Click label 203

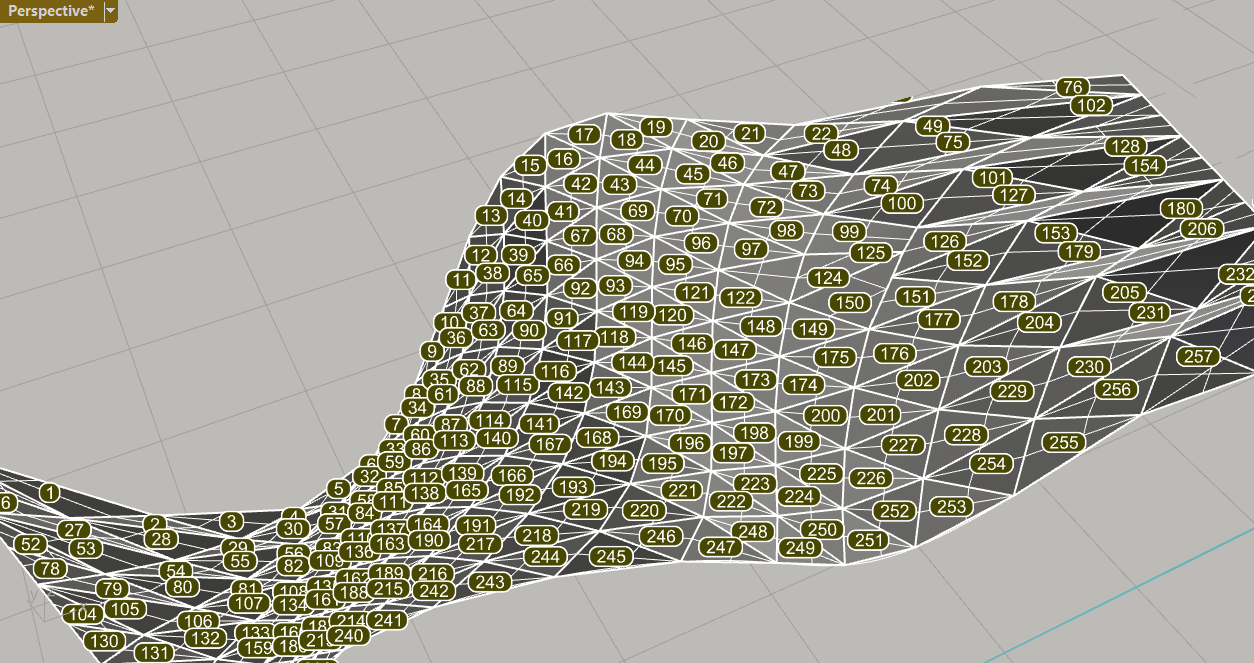(987, 367)
